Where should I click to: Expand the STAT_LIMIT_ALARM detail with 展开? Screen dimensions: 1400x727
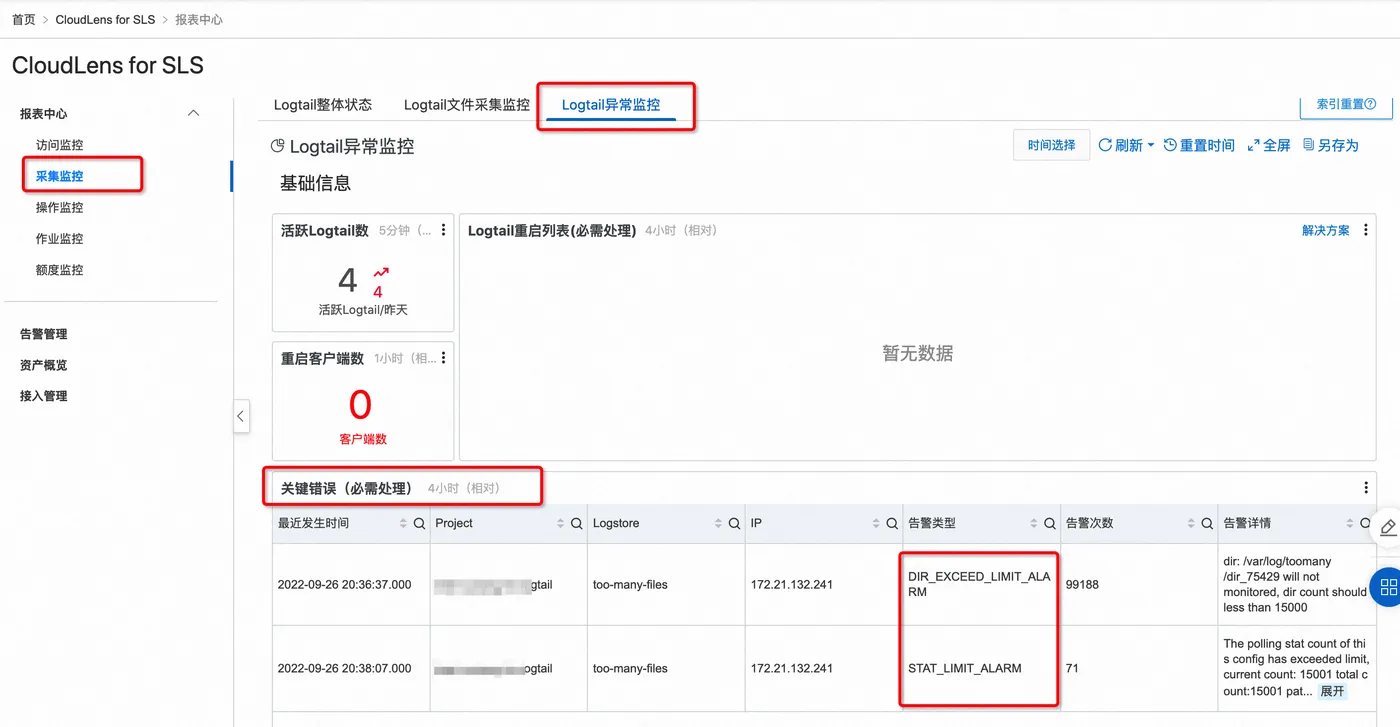1332,691
